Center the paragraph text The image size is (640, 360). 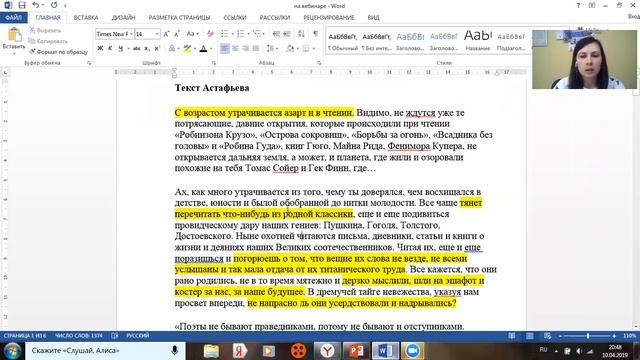(235, 49)
